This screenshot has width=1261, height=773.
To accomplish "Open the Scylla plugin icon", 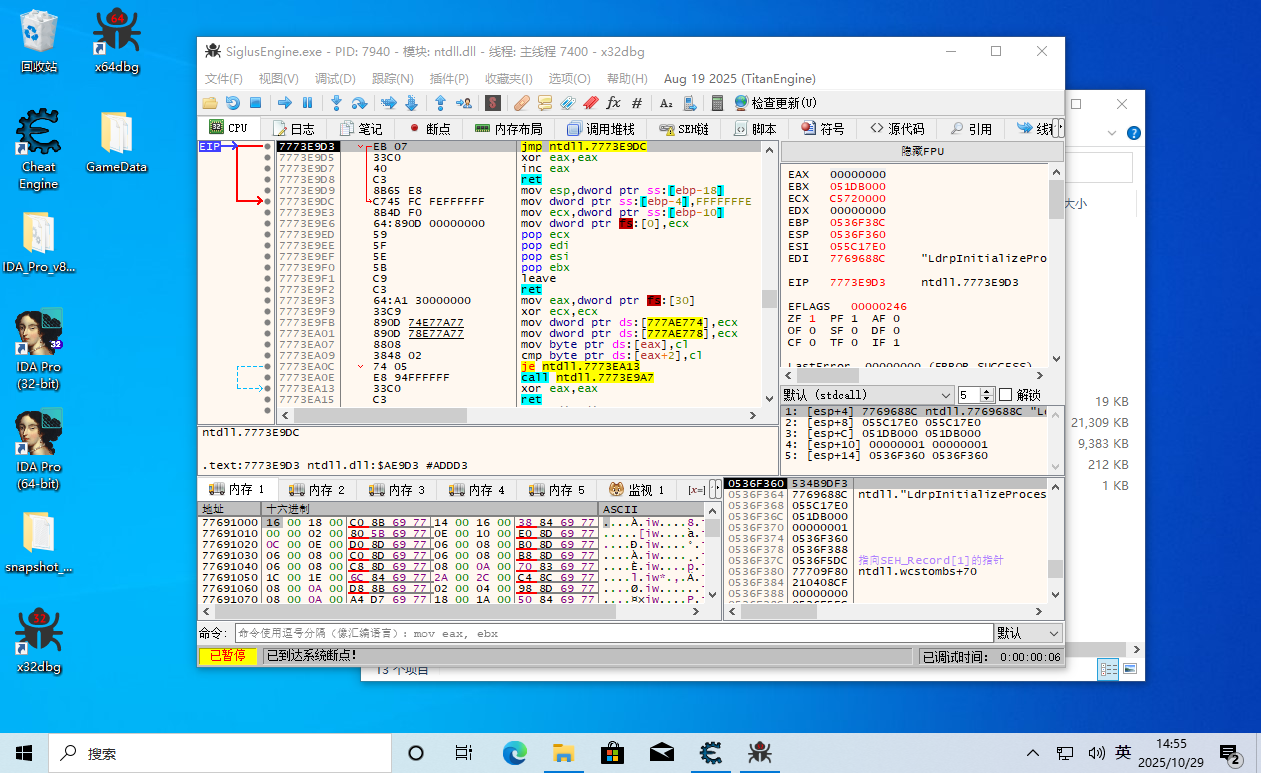I will coord(492,103).
